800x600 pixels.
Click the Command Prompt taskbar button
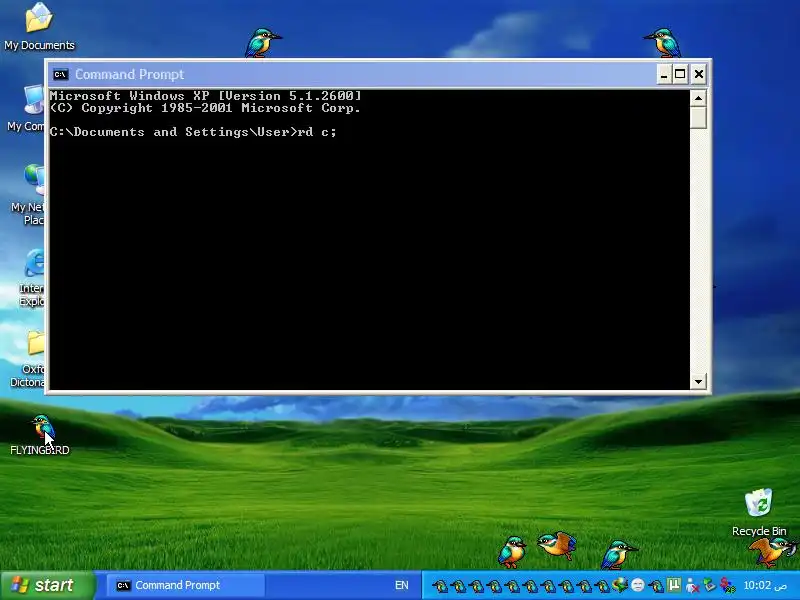(186, 585)
